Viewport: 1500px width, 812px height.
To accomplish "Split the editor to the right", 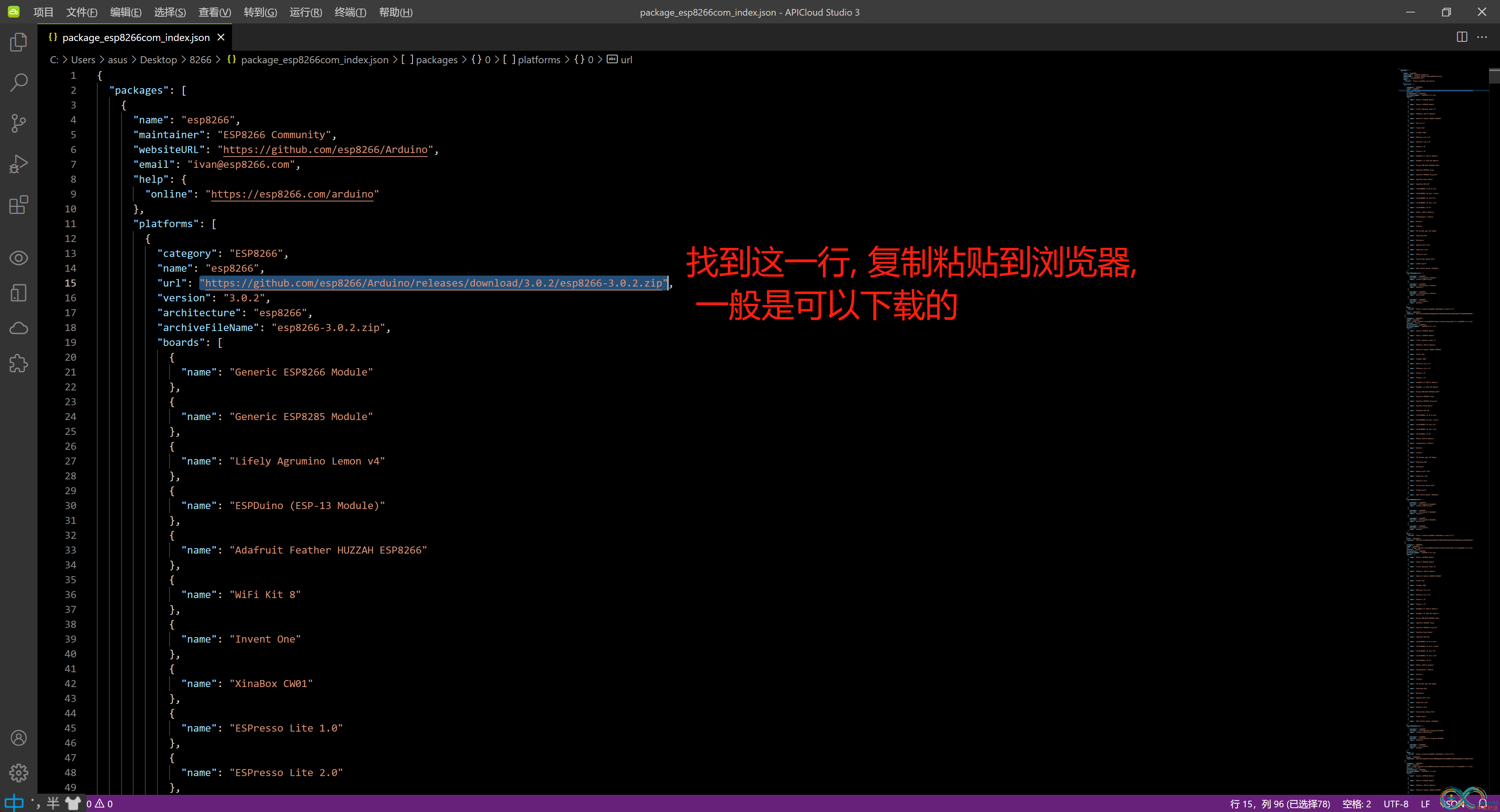I will [1462, 37].
